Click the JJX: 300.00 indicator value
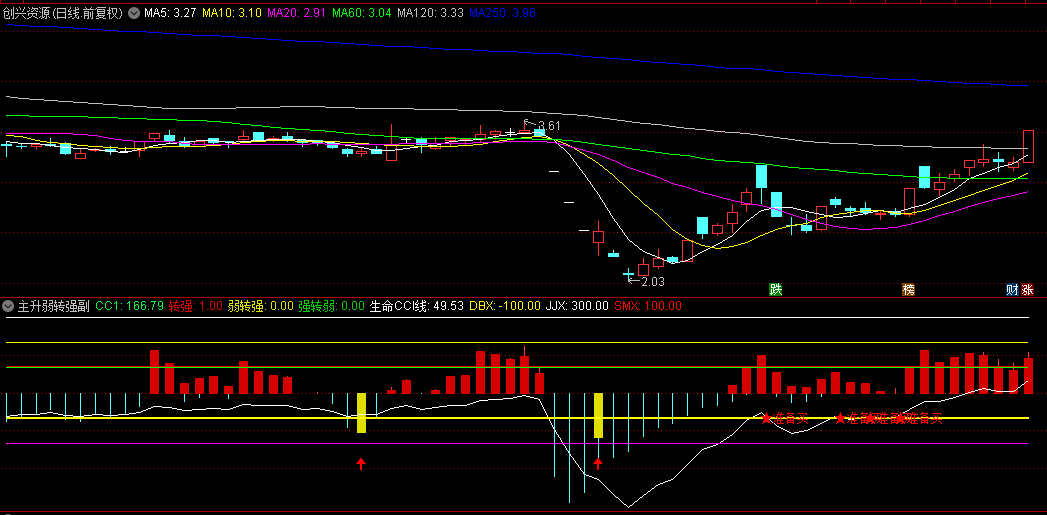This screenshot has height=515, width=1047. (577, 306)
